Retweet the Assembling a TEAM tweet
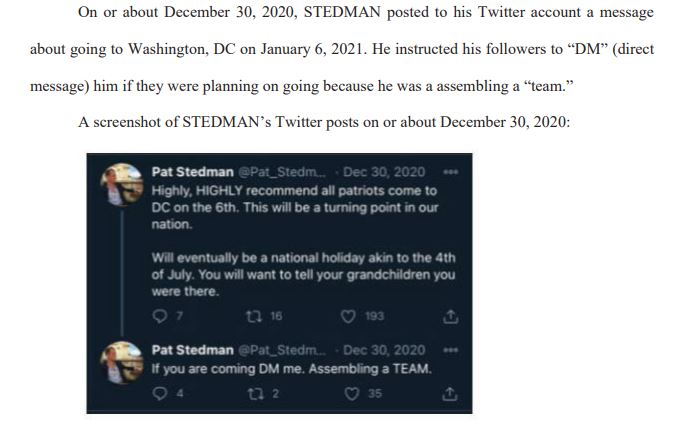 click(x=255, y=394)
